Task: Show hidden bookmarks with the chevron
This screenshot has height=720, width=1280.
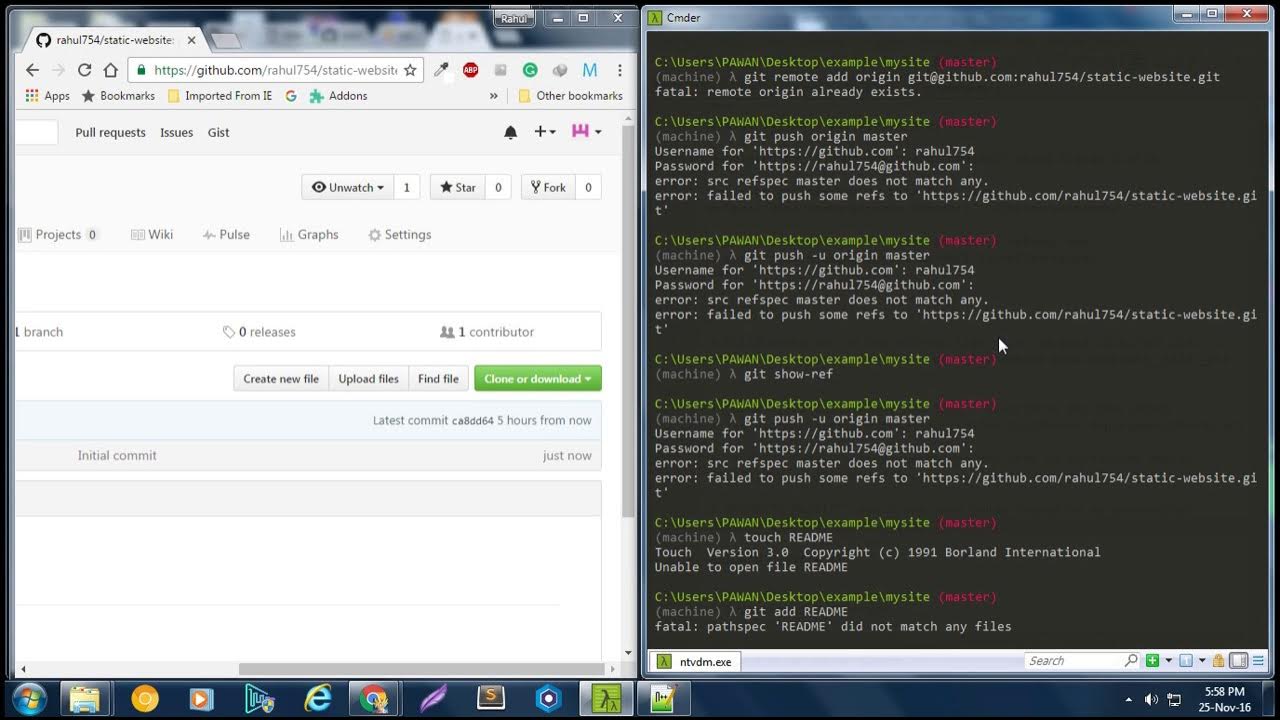Action: click(493, 96)
